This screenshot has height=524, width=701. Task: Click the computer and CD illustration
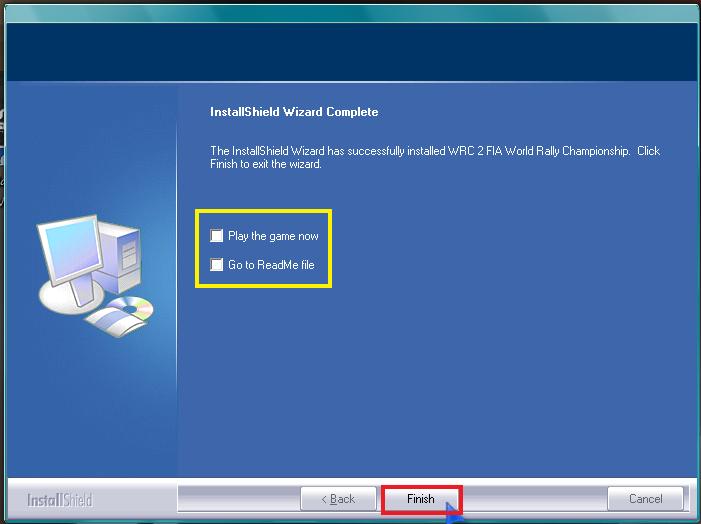[x=95, y=276]
